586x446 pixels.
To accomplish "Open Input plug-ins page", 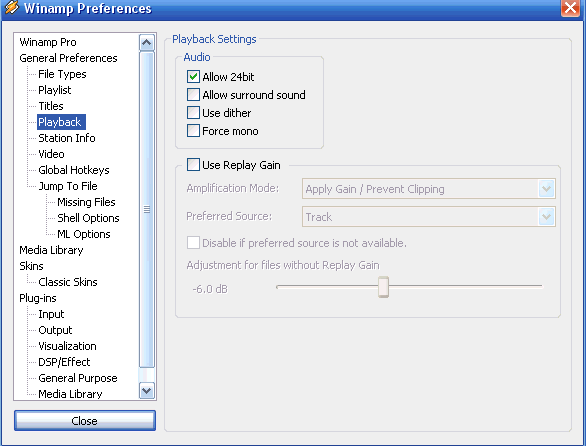I will 51,314.
